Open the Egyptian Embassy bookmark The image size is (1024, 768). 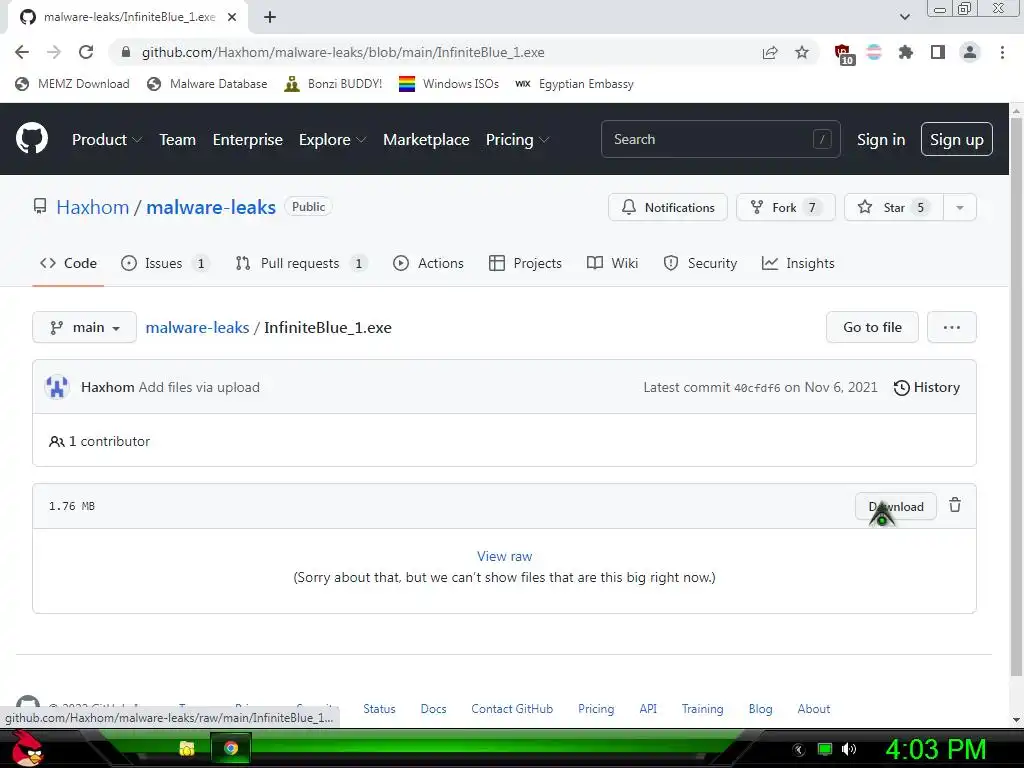(x=575, y=84)
